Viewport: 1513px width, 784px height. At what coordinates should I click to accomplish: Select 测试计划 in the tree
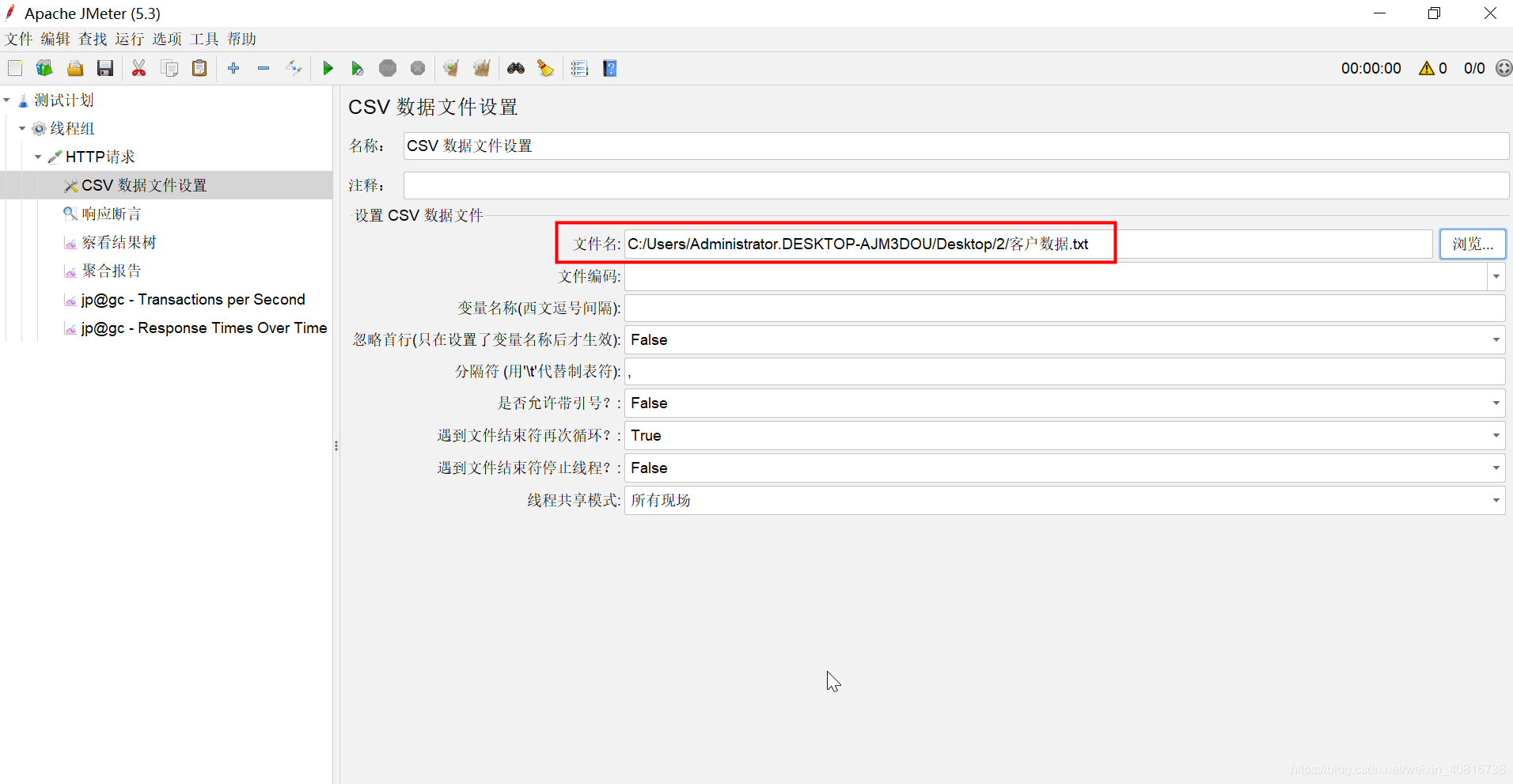pyautogui.click(x=63, y=100)
